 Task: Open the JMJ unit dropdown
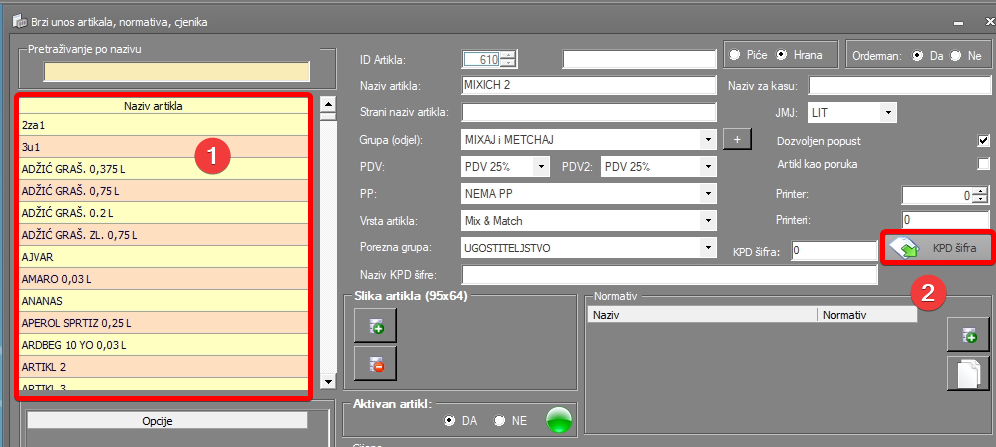tap(887, 113)
